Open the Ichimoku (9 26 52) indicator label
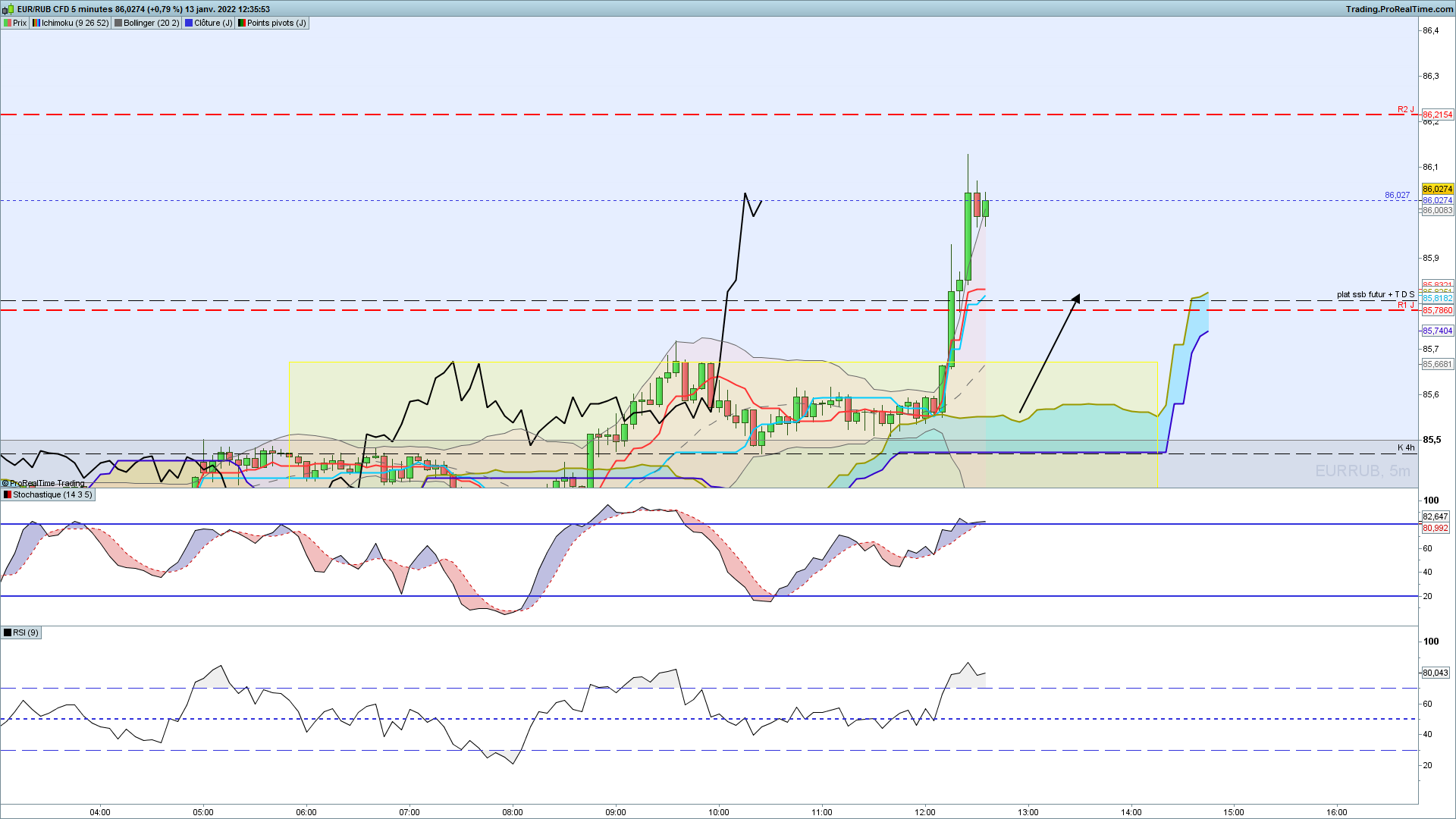Screen dimensions: 1456x819 click(x=71, y=23)
